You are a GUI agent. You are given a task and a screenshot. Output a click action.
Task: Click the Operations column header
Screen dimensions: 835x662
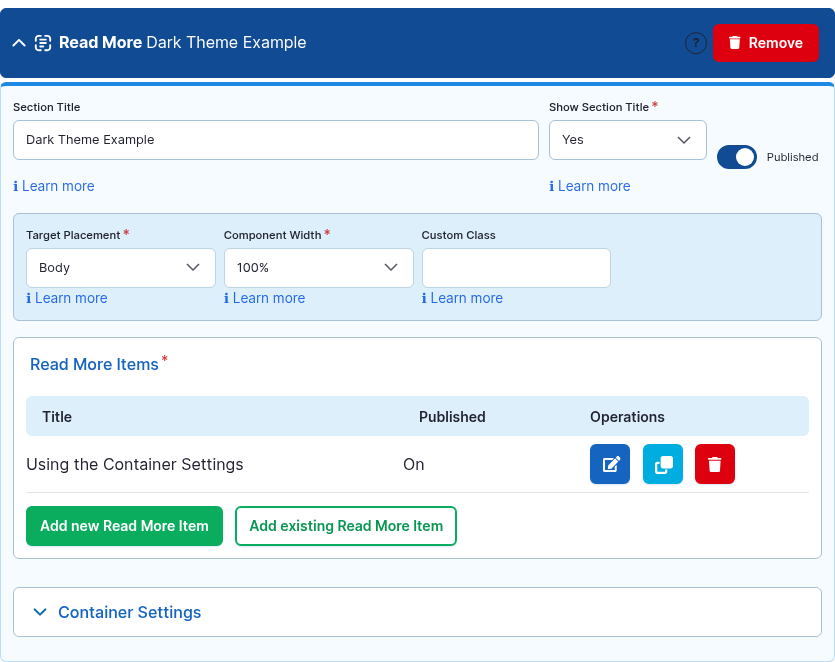coord(627,416)
